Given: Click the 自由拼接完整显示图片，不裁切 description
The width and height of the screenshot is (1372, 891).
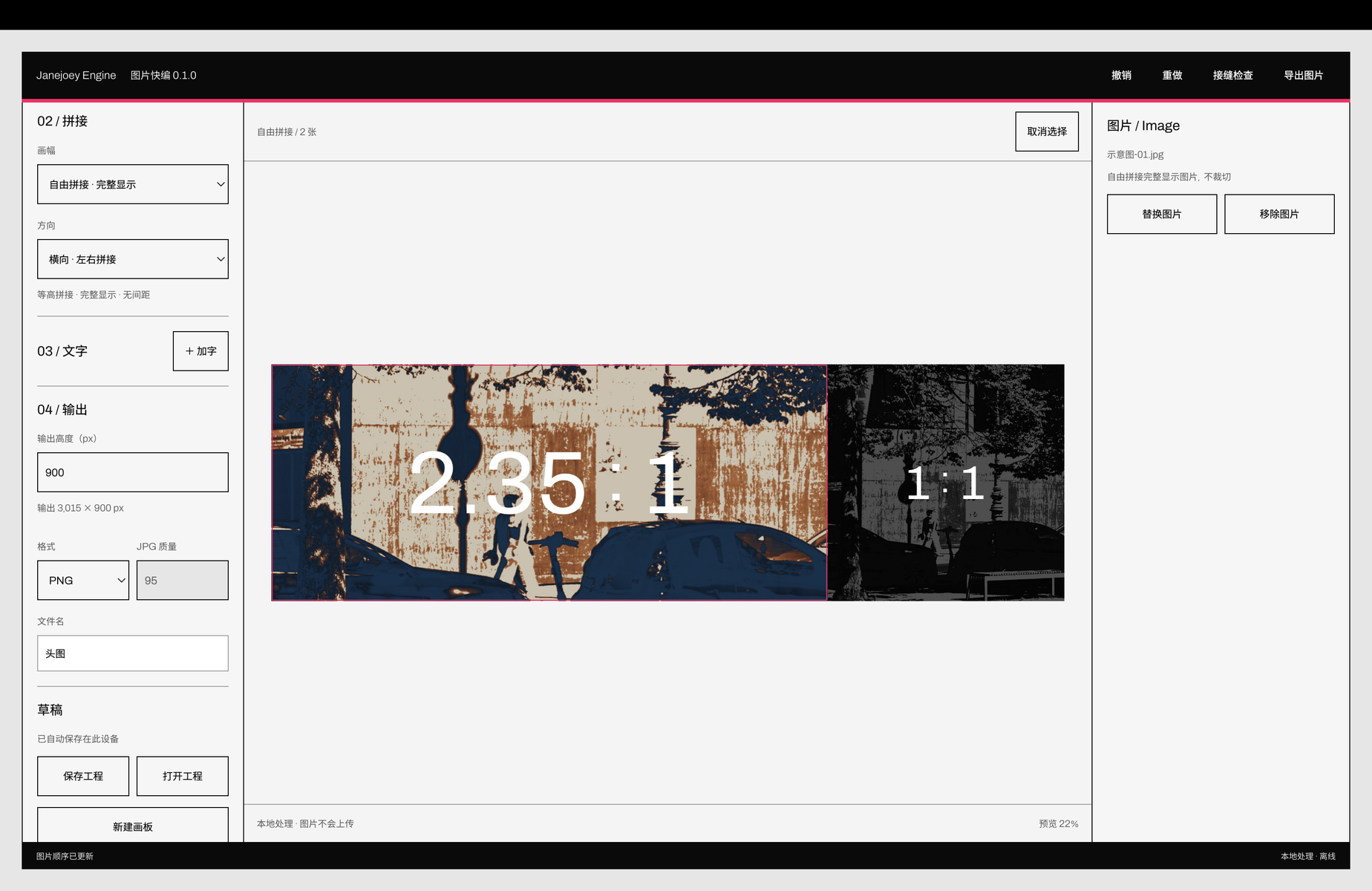Looking at the screenshot, I should [1169, 177].
